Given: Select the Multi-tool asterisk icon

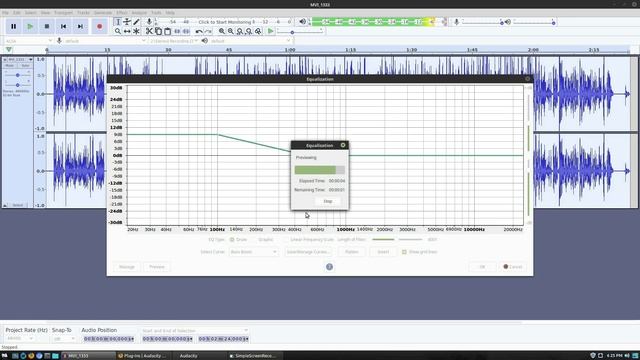Looking at the screenshot, I should [136, 31].
